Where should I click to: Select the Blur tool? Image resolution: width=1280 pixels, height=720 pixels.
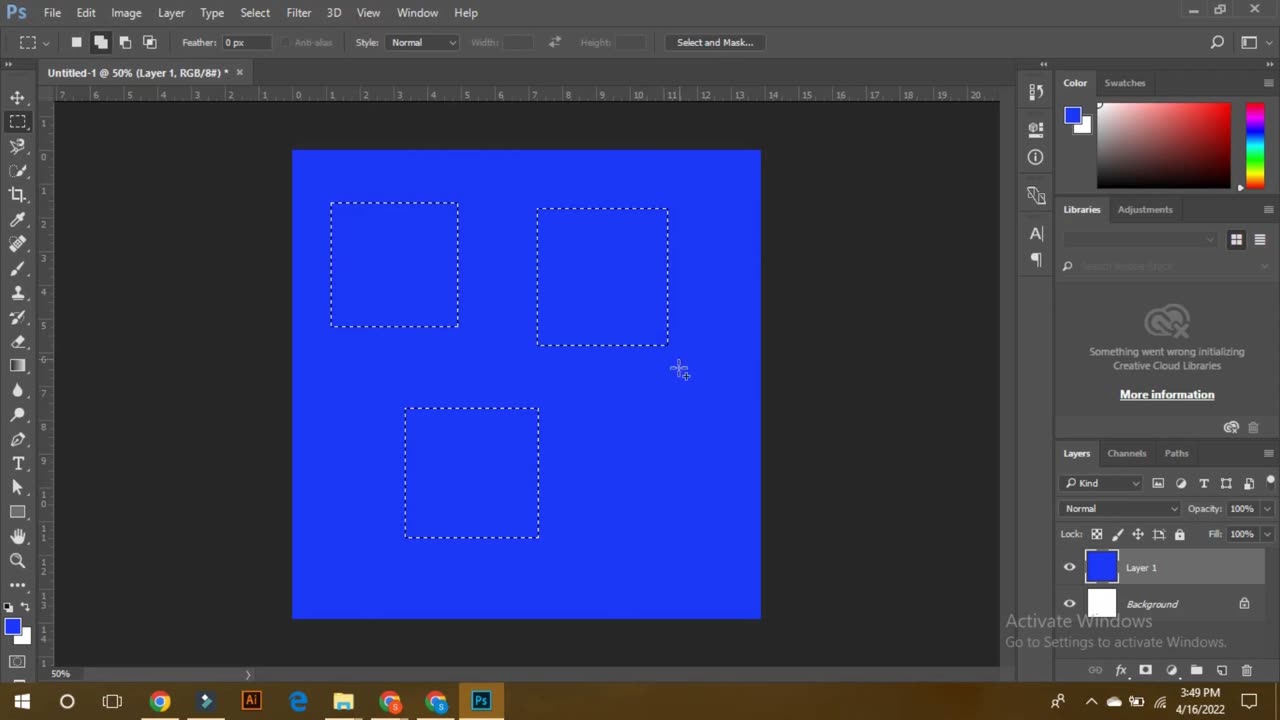[x=18, y=391]
